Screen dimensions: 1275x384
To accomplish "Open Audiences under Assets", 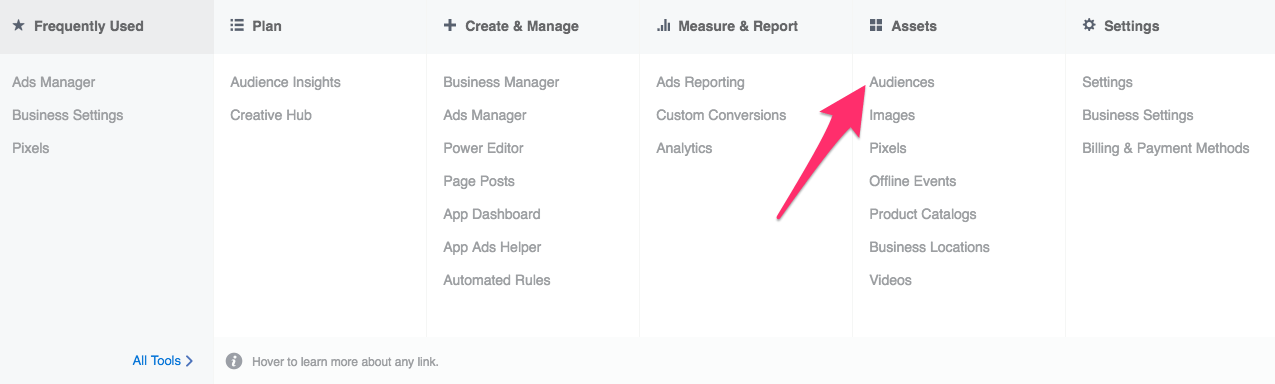I will pos(902,82).
